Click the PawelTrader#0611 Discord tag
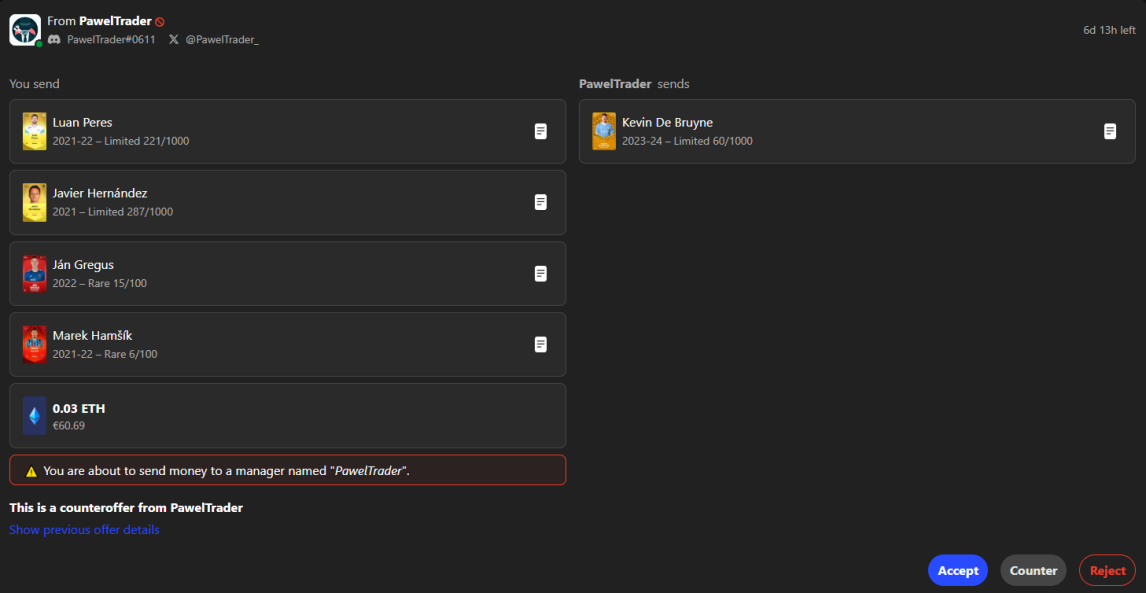Viewport: 1146px width, 593px height. (111, 39)
